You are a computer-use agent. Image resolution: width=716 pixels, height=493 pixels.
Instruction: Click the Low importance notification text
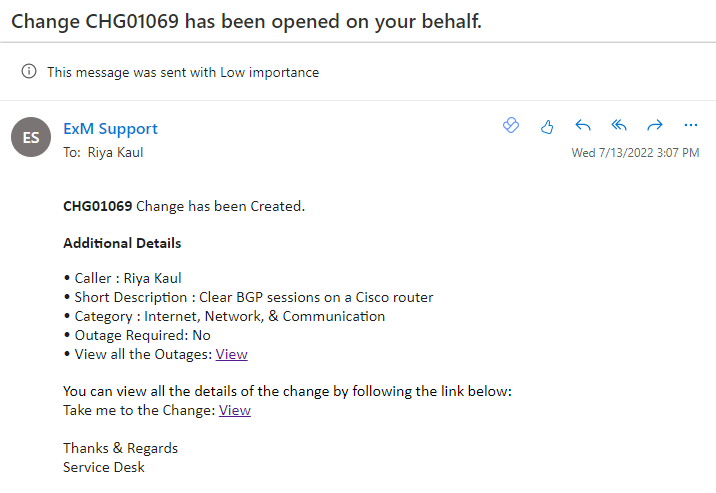[183, 72]
